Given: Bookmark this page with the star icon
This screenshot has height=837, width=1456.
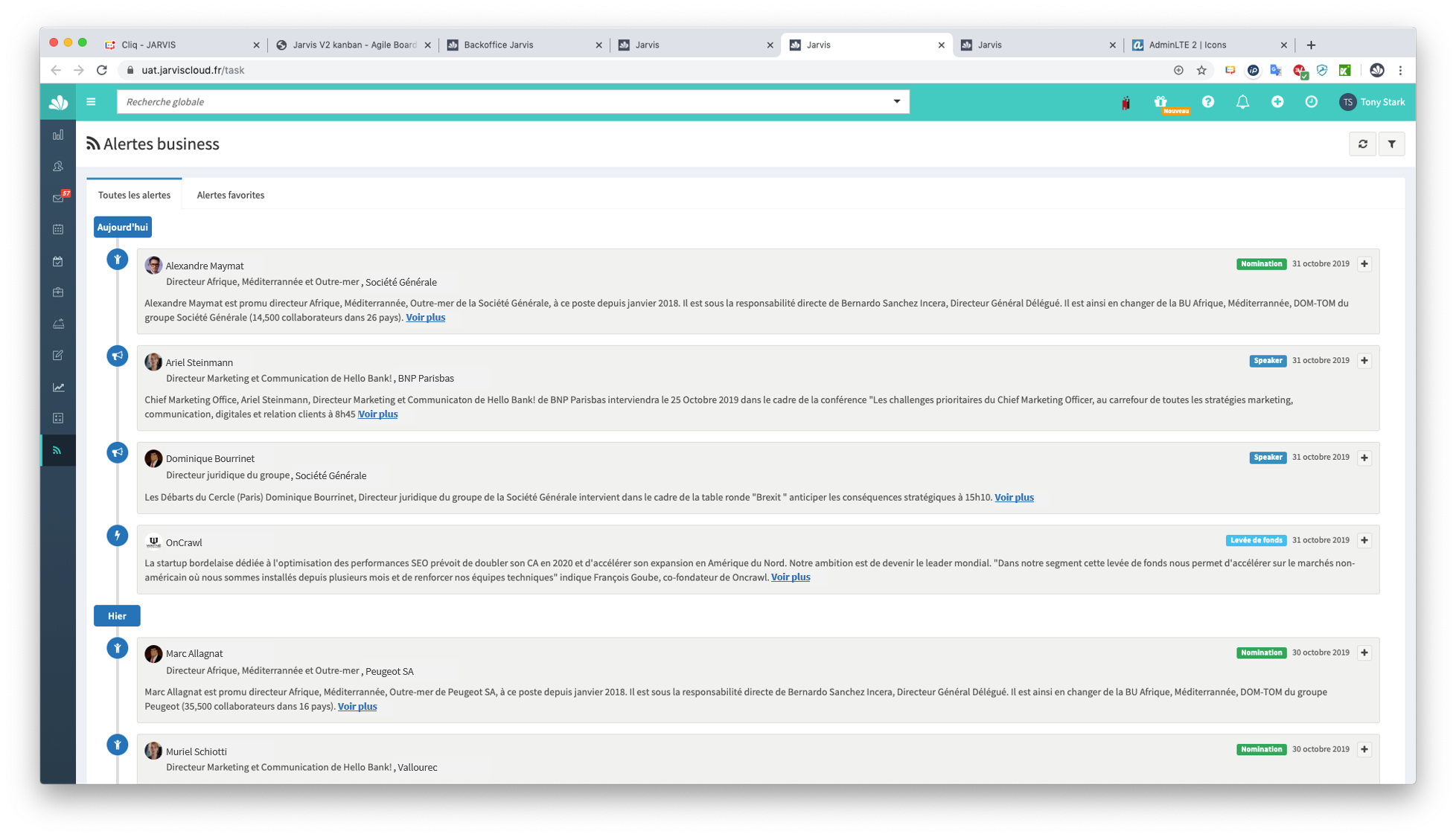Looking at the screenshot, I should tap(1201, 70).
